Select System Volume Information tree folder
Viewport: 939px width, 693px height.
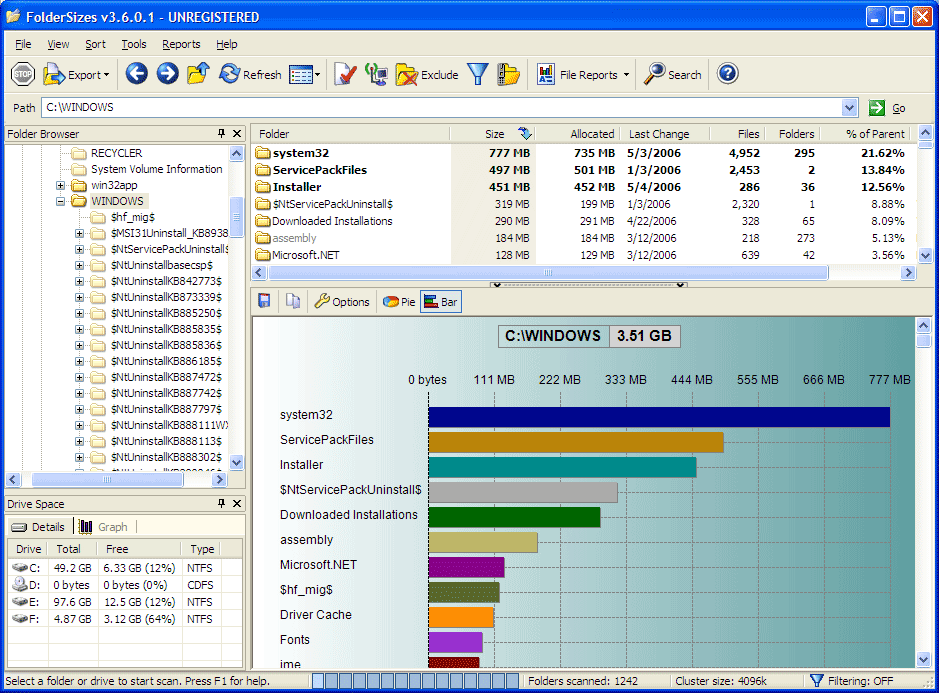(x=147, y=169)
